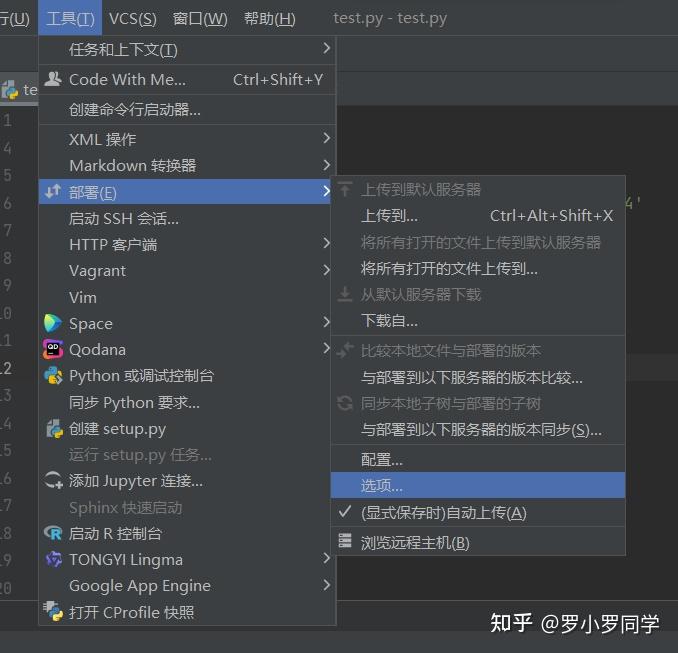
Task: Click the deploy arrows icon beside 部署(E)
Action: [53, 191]
